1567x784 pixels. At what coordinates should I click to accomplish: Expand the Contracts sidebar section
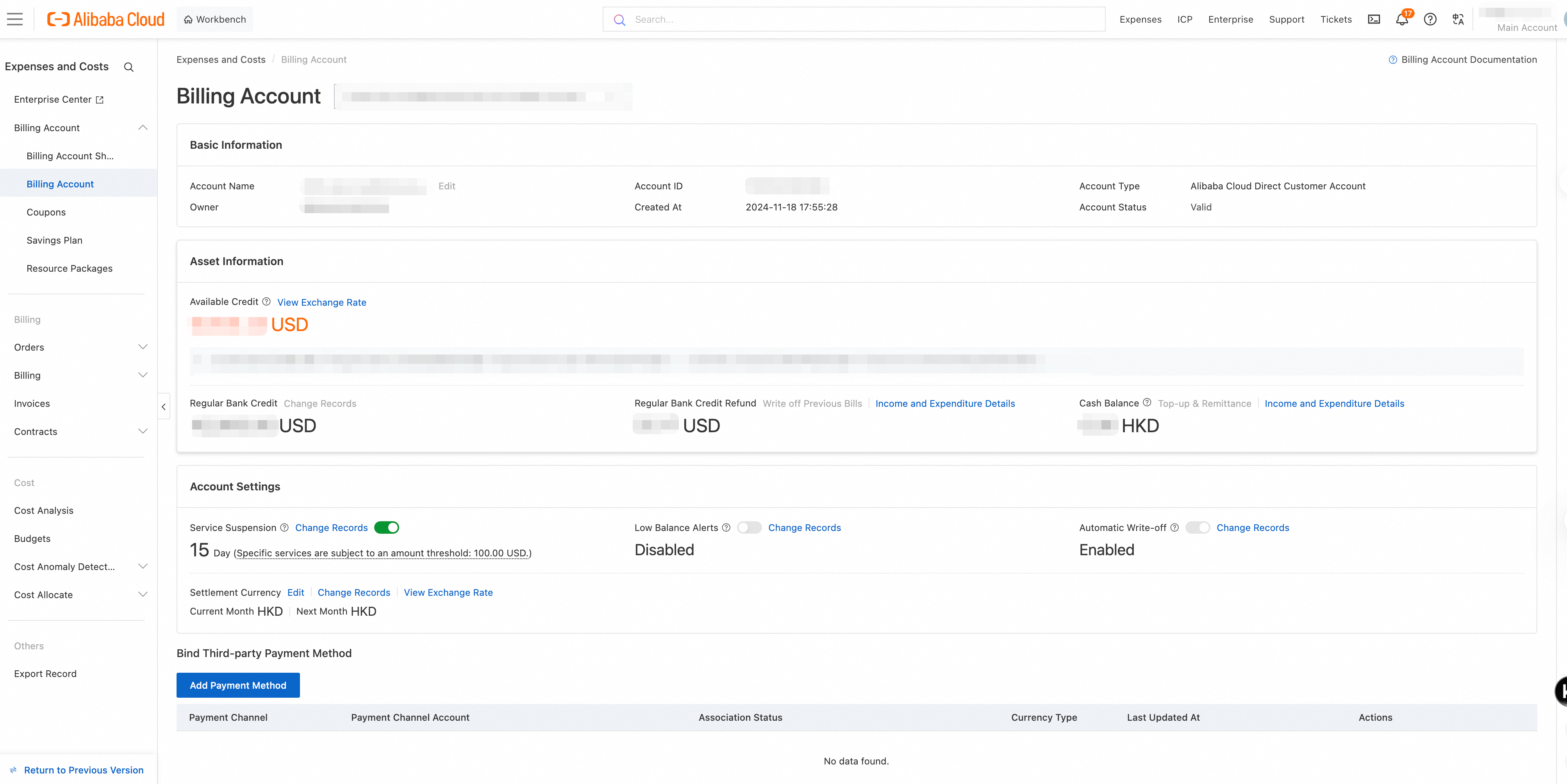[x=79, y=431]
